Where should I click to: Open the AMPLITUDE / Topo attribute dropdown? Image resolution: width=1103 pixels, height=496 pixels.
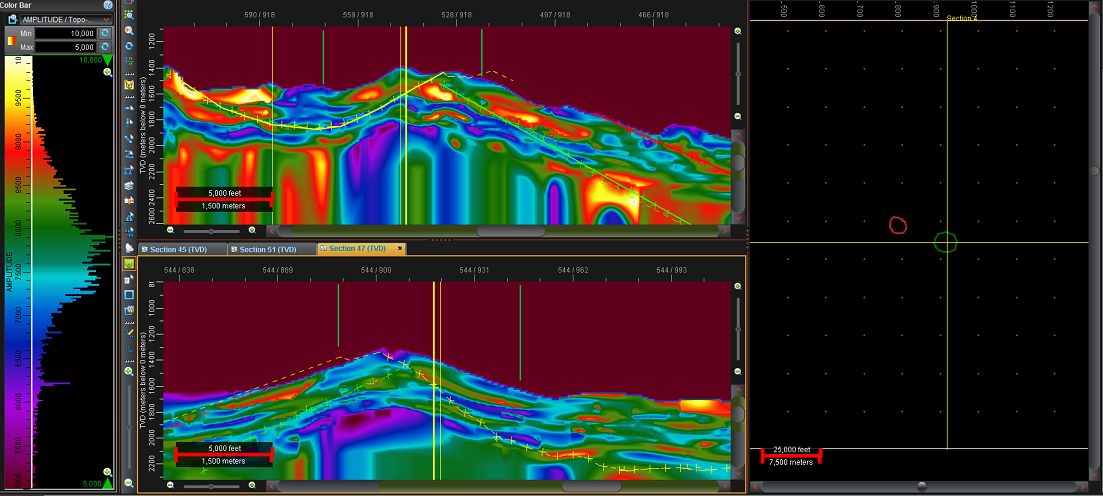tap(65, 19)
